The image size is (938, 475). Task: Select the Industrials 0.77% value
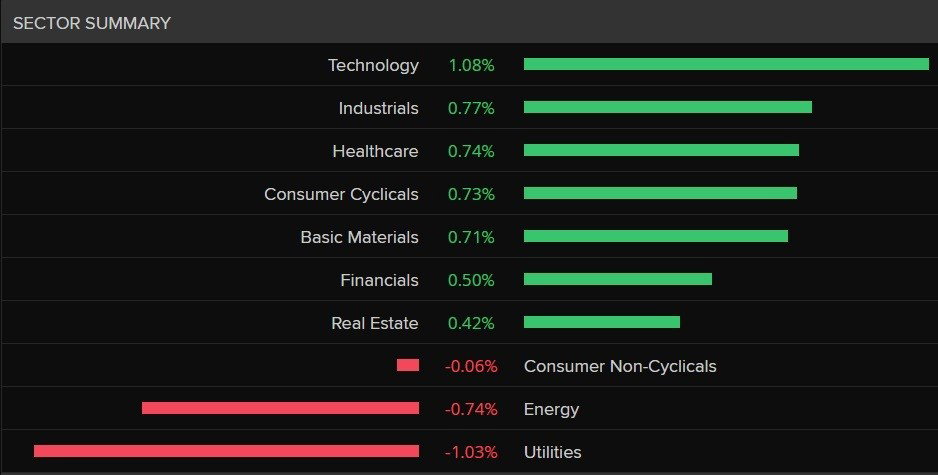[471, 108]
